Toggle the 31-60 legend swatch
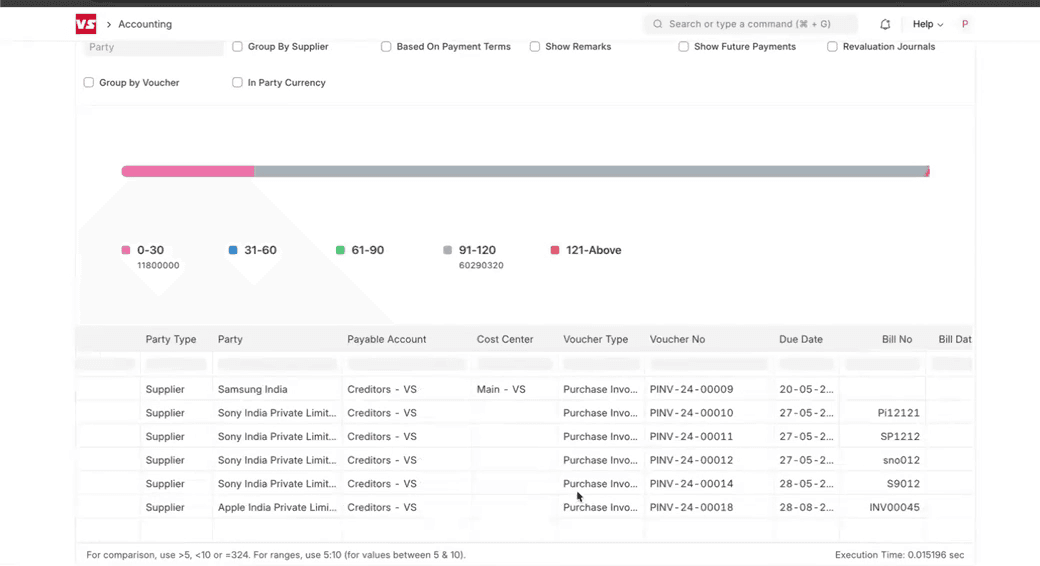The height and width of the screenshot is (566, 1040). pyautogui.click(x=233, y=250)
